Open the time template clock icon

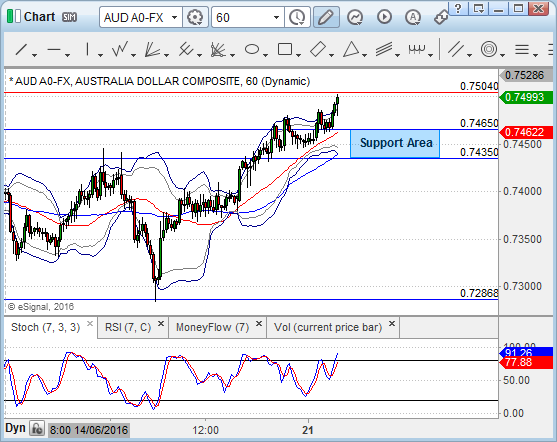(x=297, y=17)
